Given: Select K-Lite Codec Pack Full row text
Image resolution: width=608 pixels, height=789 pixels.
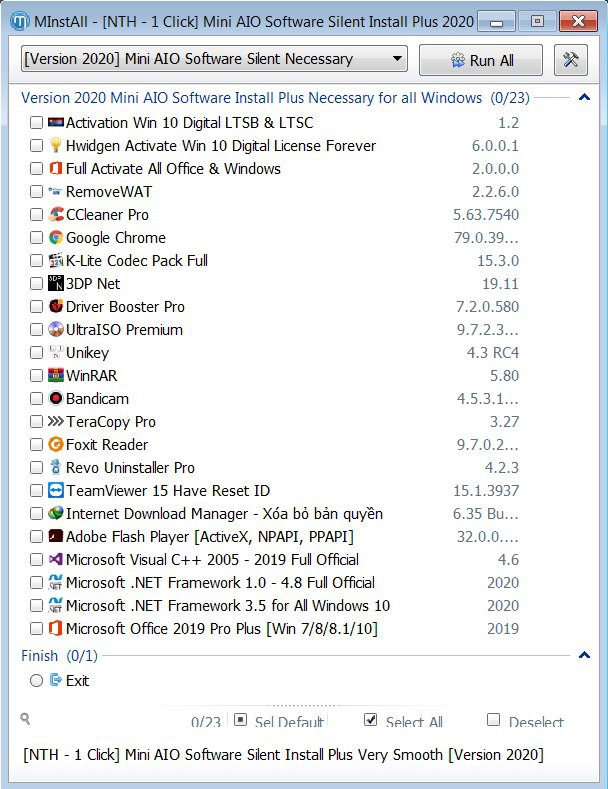Looking at the screenshot, I should pyautogui.click(x=137, y=261).
